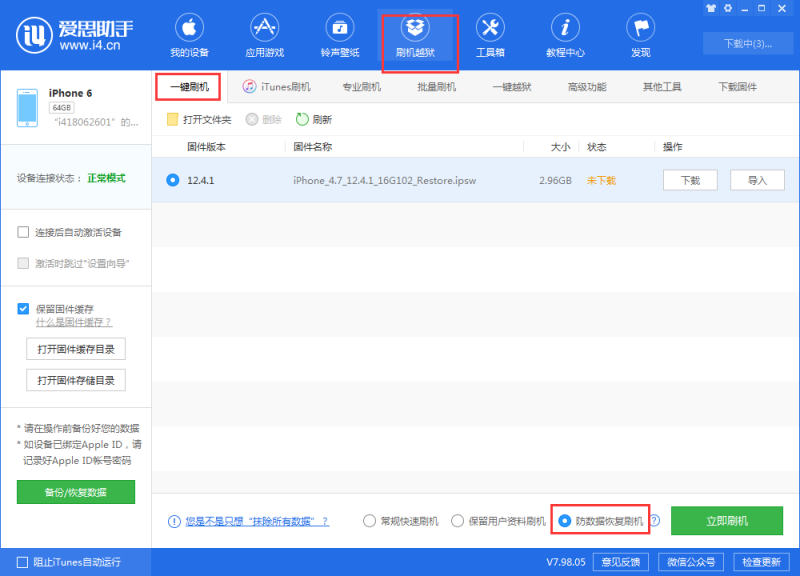Click the 微信公众号 button

click(691, 562)
